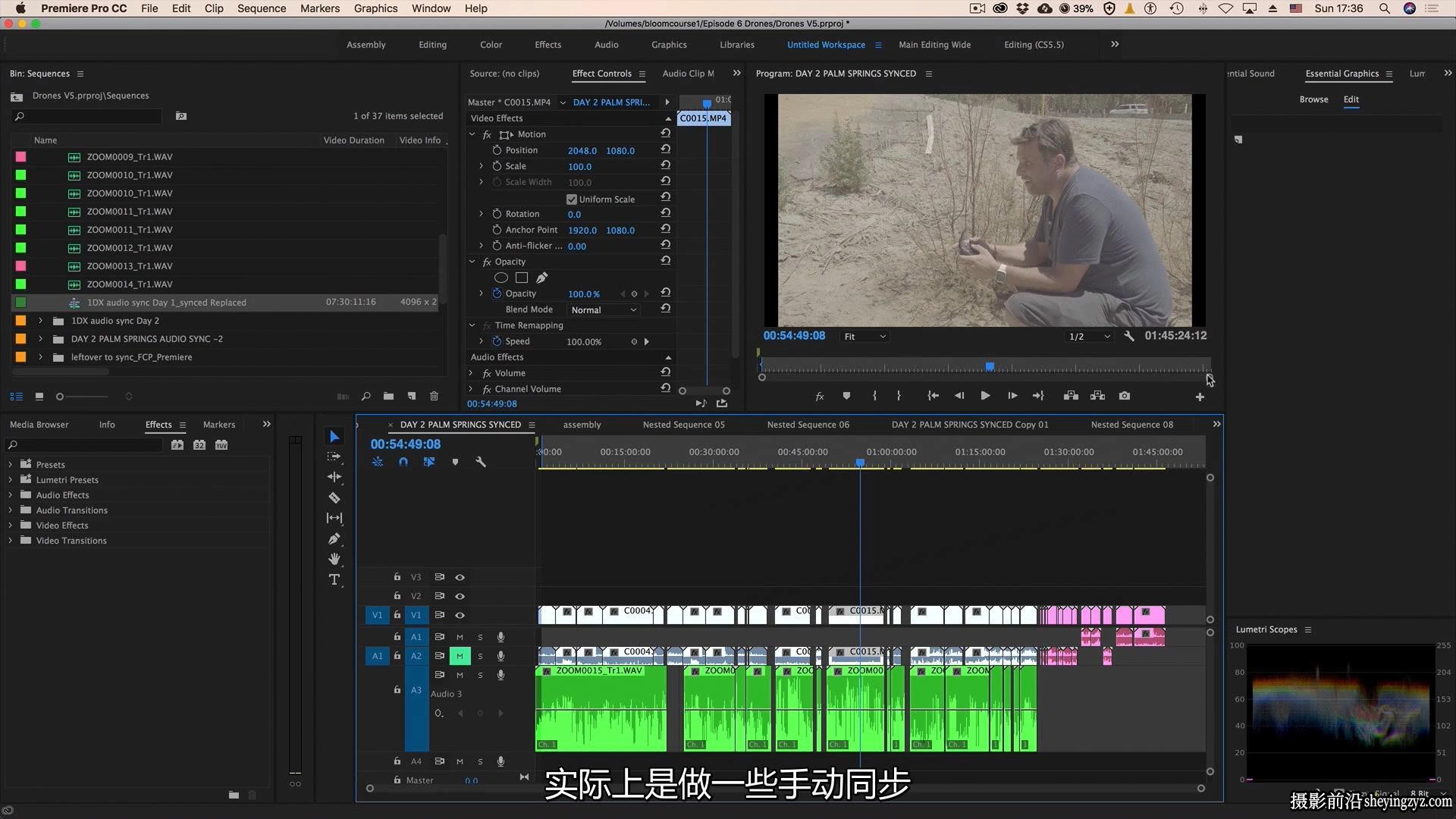
Task: Select the Track Select Forward tool
Action: click(x=334, y=457)
